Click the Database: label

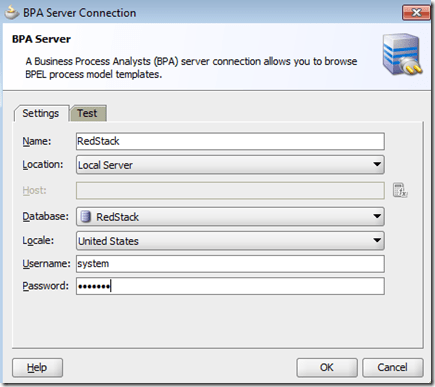[x=45, y=217]
